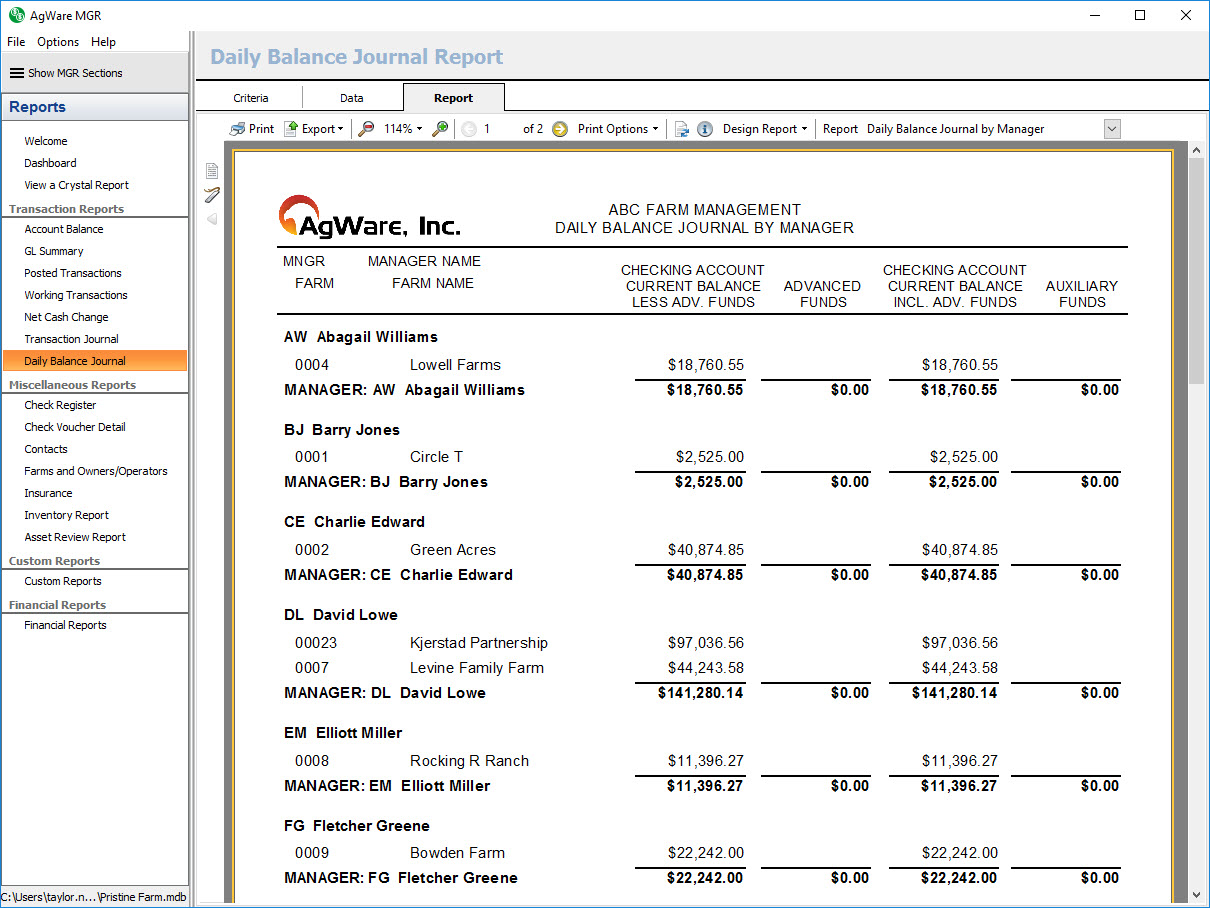
Task: Open the 114% zoom level dropdown
Action: (403, 129)
